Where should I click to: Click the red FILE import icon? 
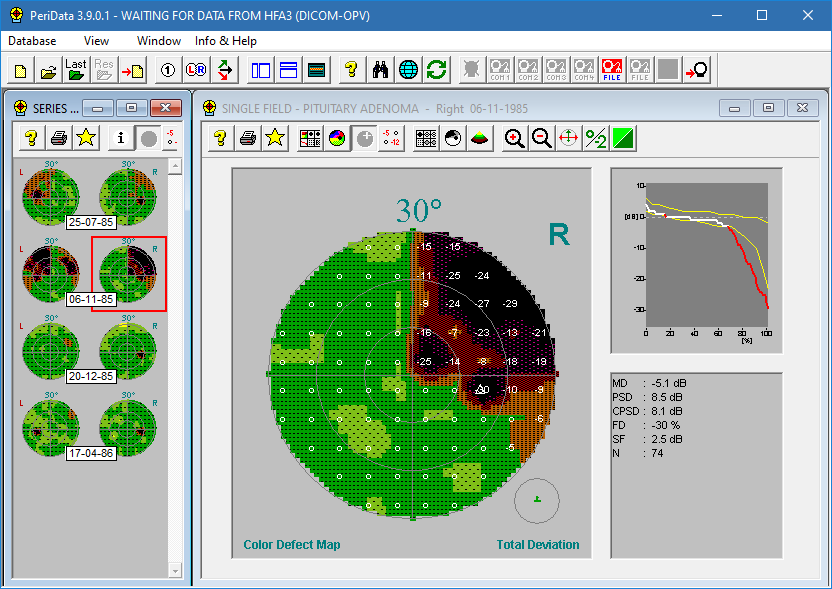click(612, 70)
